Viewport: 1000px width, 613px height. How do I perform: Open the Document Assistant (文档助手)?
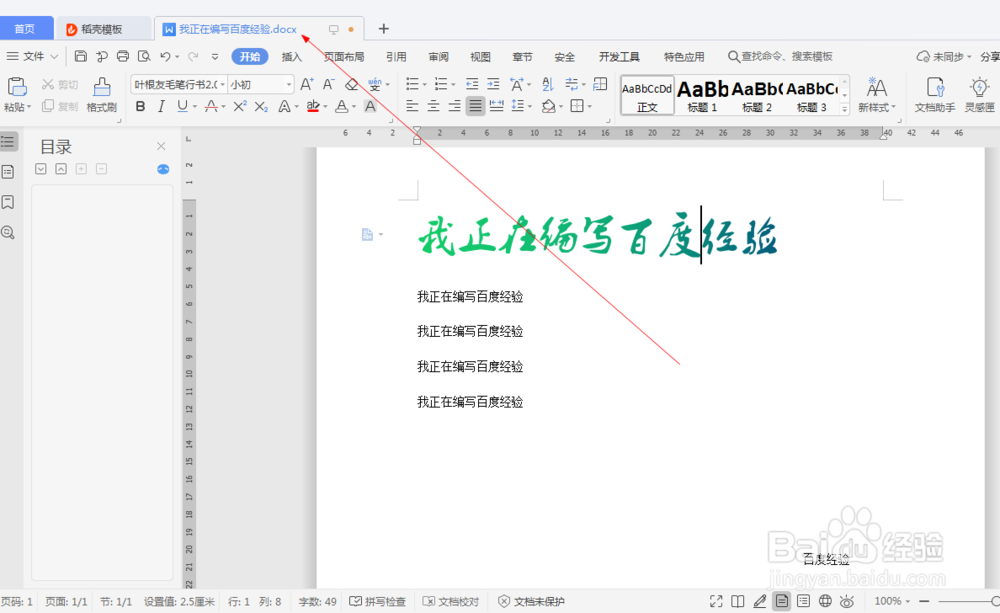point(935,94)
